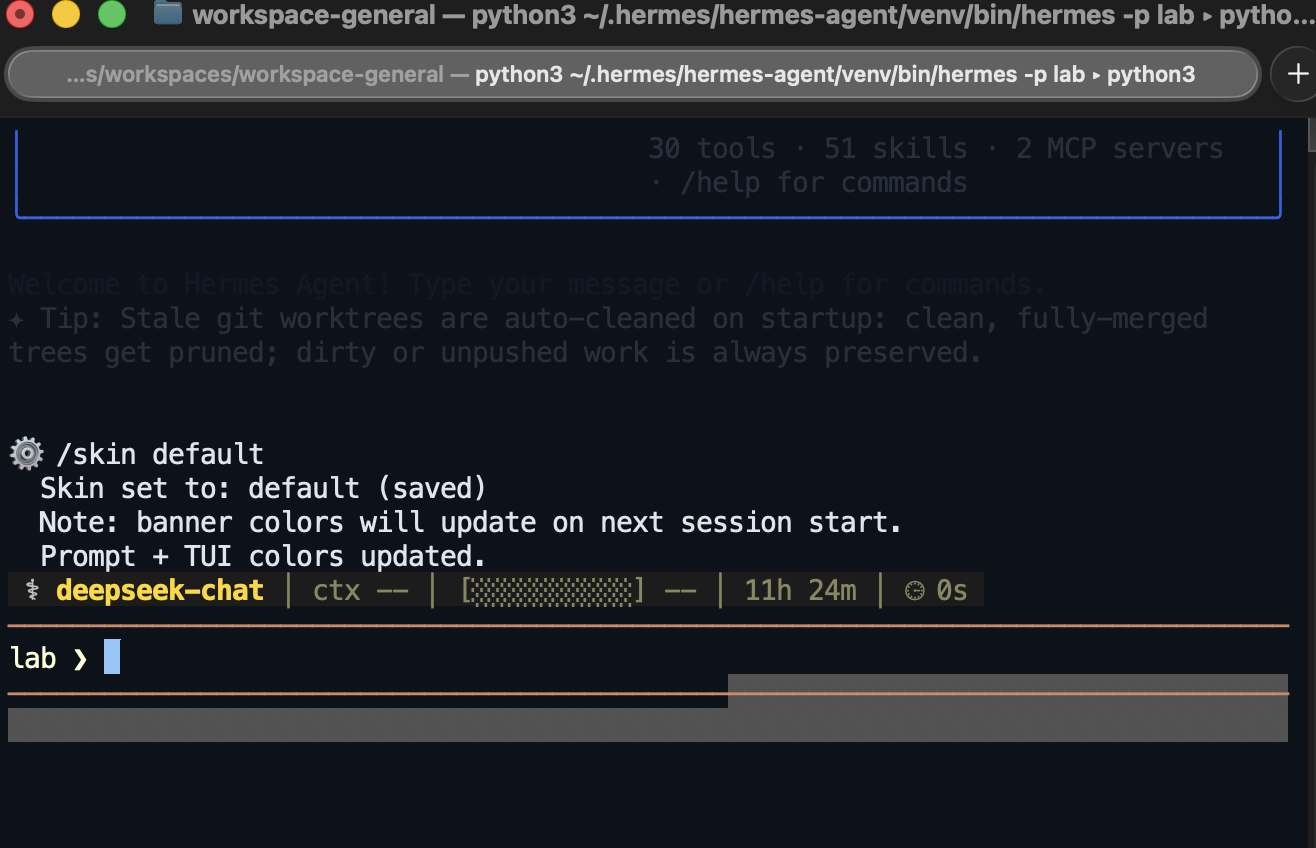This screenshot has height=848, width=1316.
Task: Click the 11h 24m session time
Action: [800, 590]
